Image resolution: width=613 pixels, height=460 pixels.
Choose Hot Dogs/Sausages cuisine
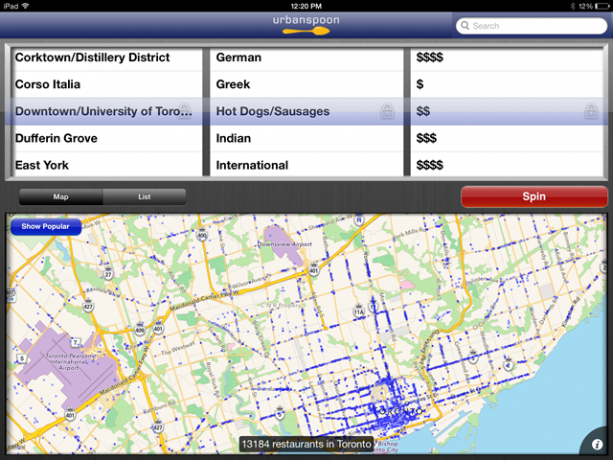click(x=306, y=111)
